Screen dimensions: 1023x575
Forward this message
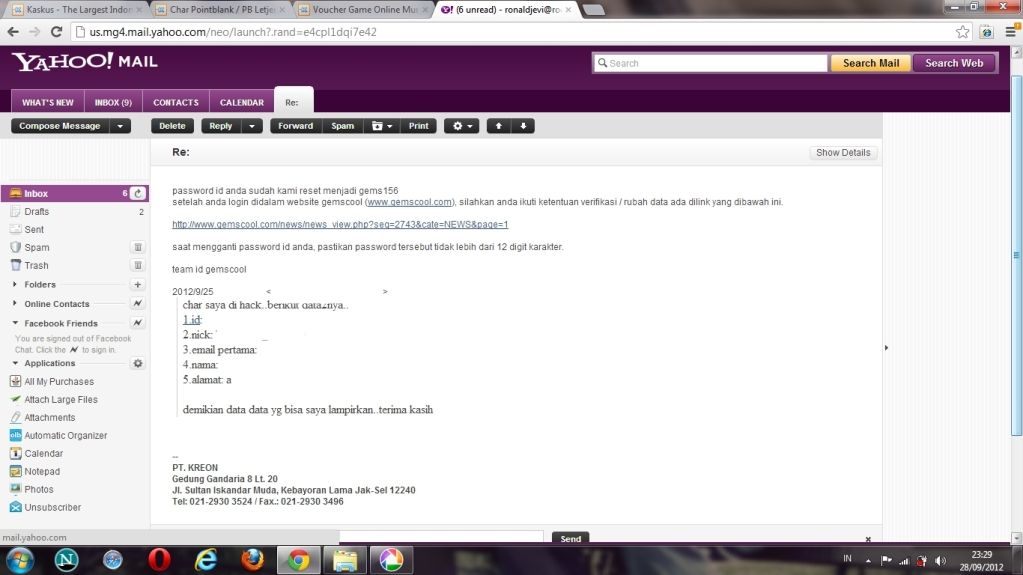point(296,126)
